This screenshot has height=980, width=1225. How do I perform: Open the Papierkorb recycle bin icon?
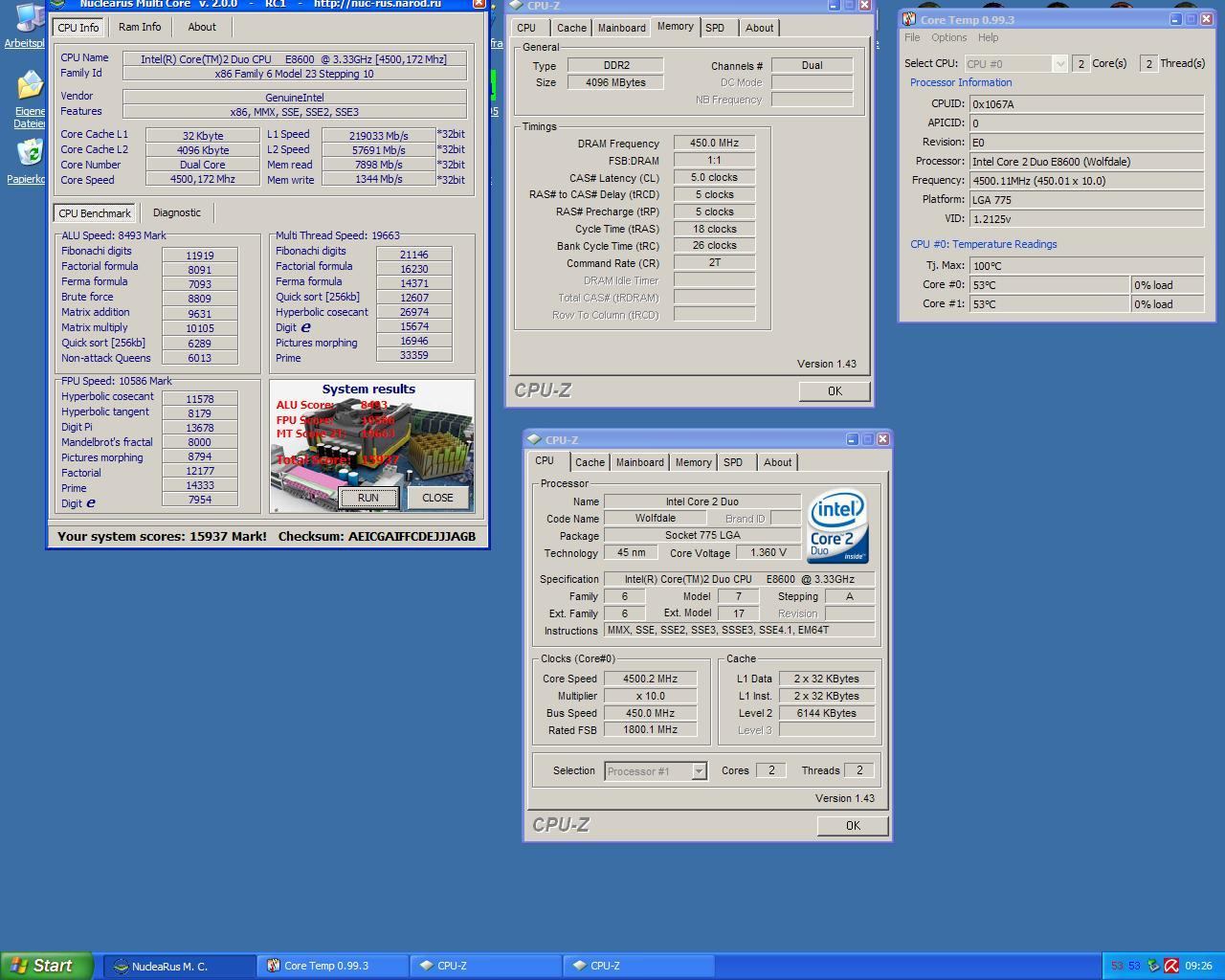tap(30, 161)
